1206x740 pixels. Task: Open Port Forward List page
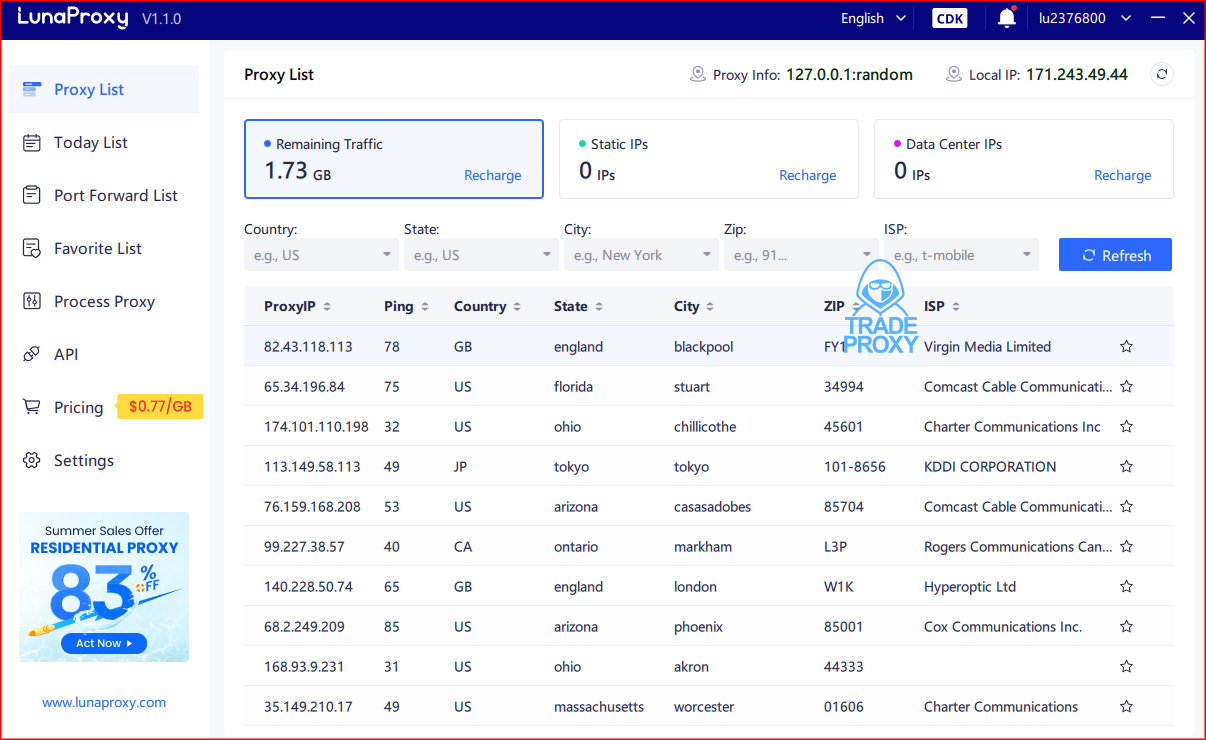[x=104, y=195]
